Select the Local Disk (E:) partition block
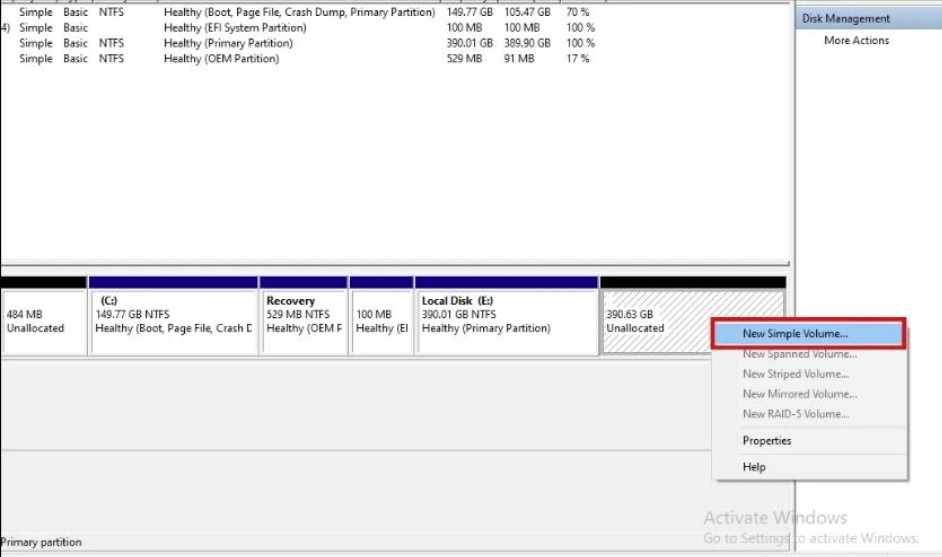 tap(506, 321)
